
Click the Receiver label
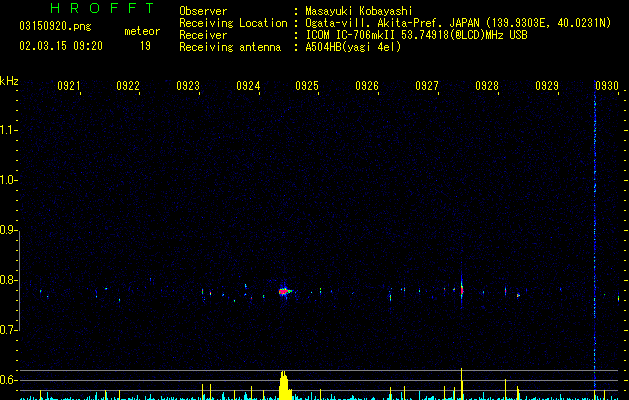pos(203,35)
